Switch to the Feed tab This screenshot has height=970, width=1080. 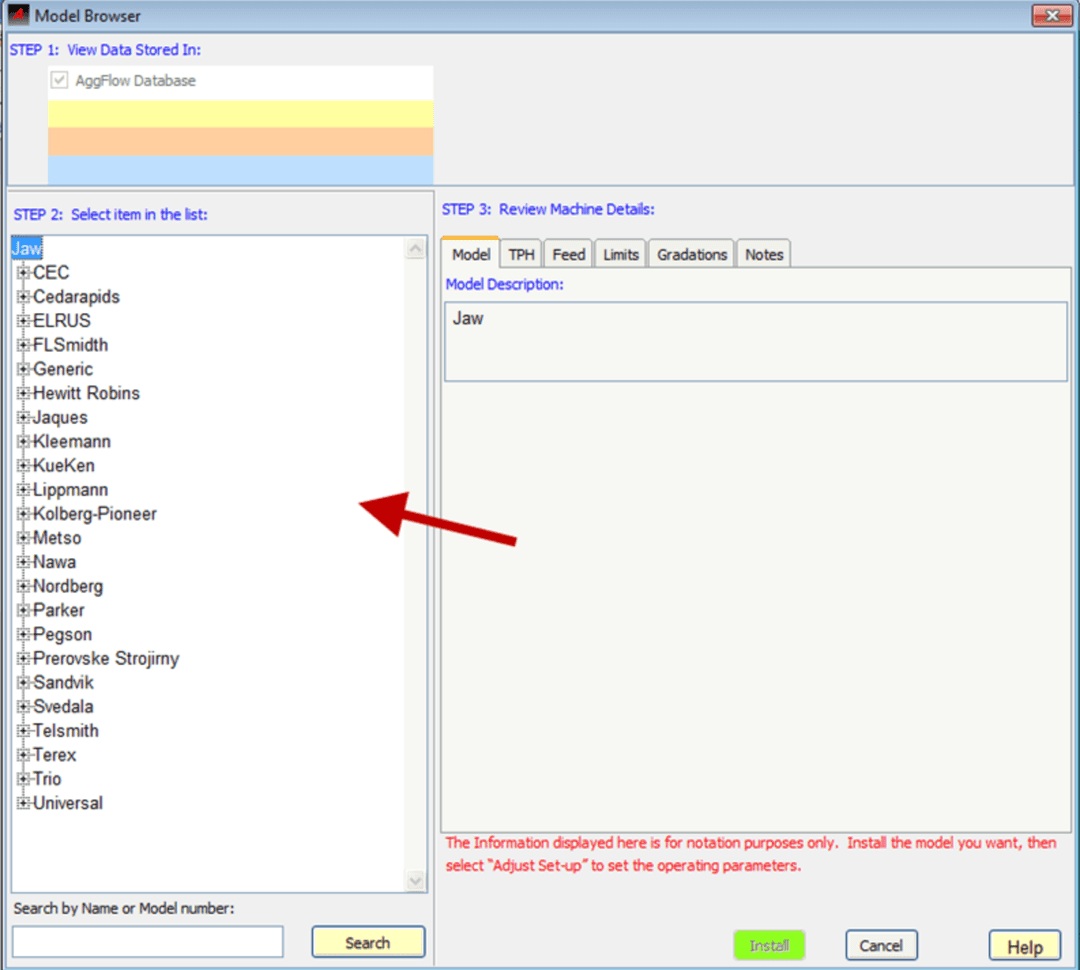tap(568, 255)
